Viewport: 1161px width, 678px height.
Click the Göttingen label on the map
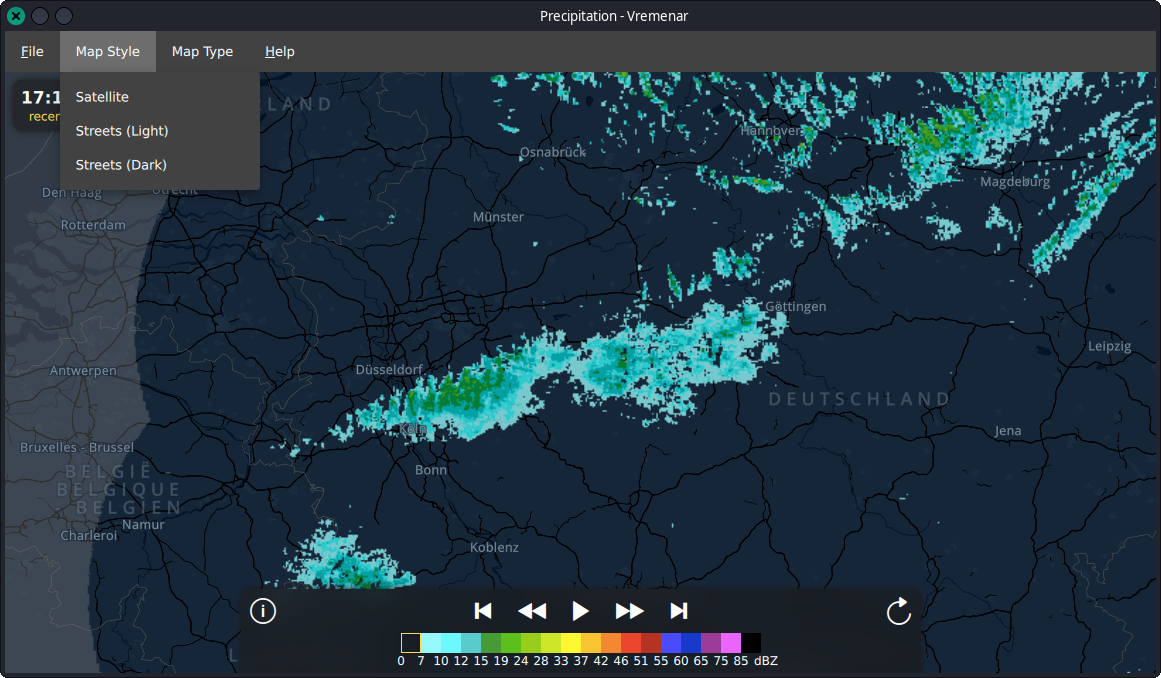tap(795, 306)
